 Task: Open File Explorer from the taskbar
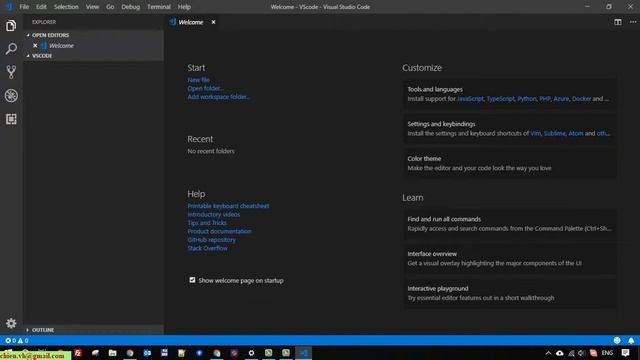click(112, 353)
